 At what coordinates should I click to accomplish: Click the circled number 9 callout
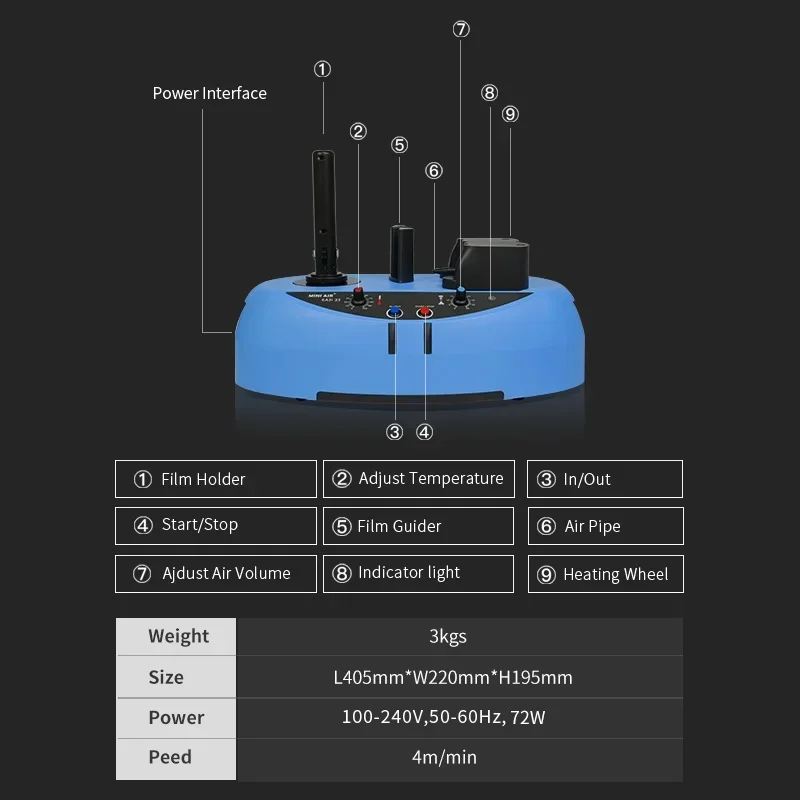[x=510, y=114]
